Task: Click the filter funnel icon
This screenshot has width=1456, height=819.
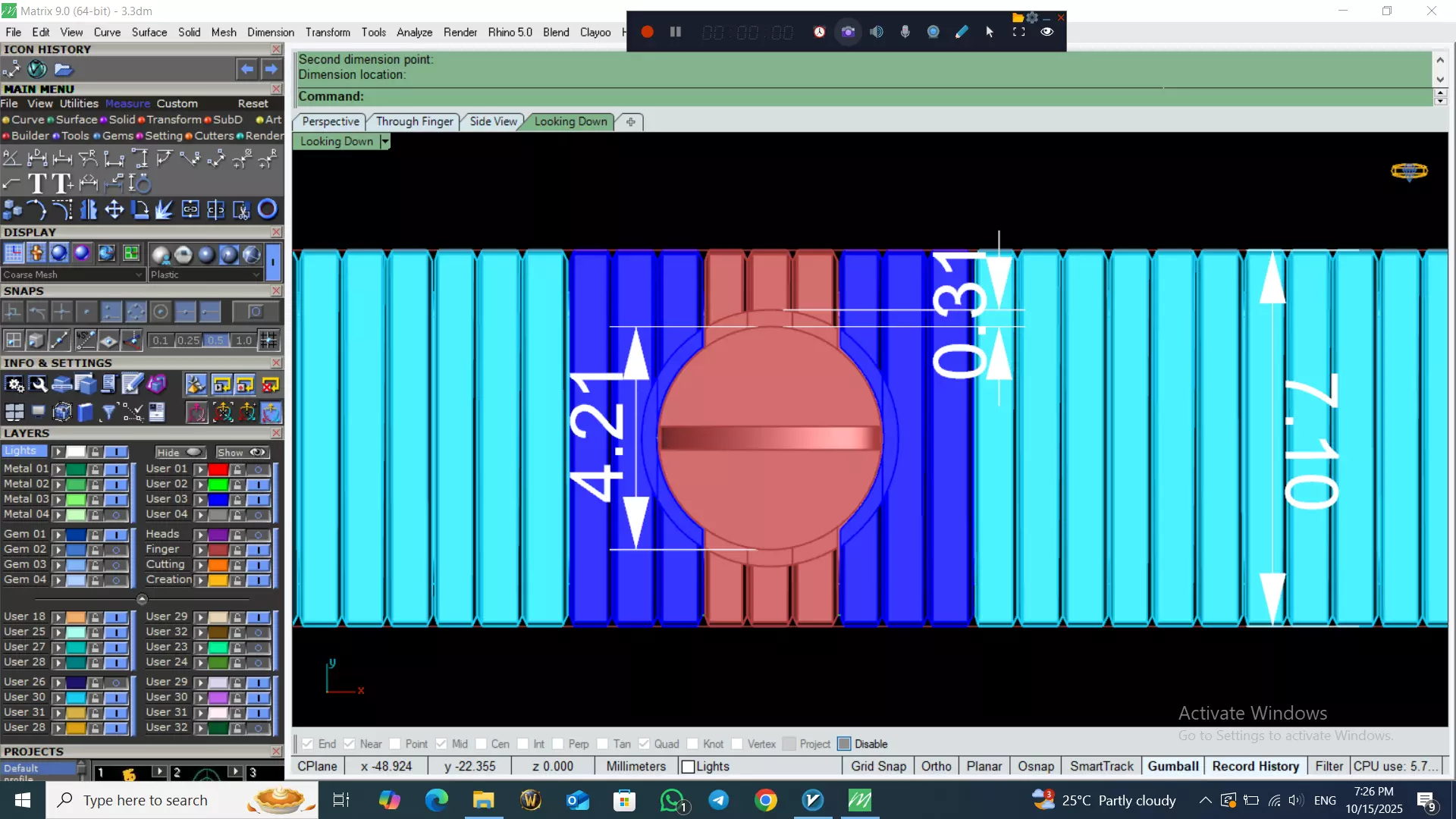Action: [x=108, y=413]
